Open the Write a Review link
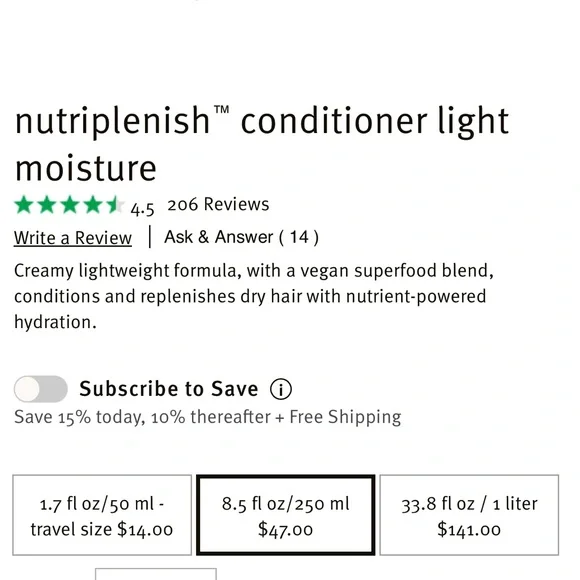Screen dimensions: 580x580 pyautogui.click(x=73, y=238)
